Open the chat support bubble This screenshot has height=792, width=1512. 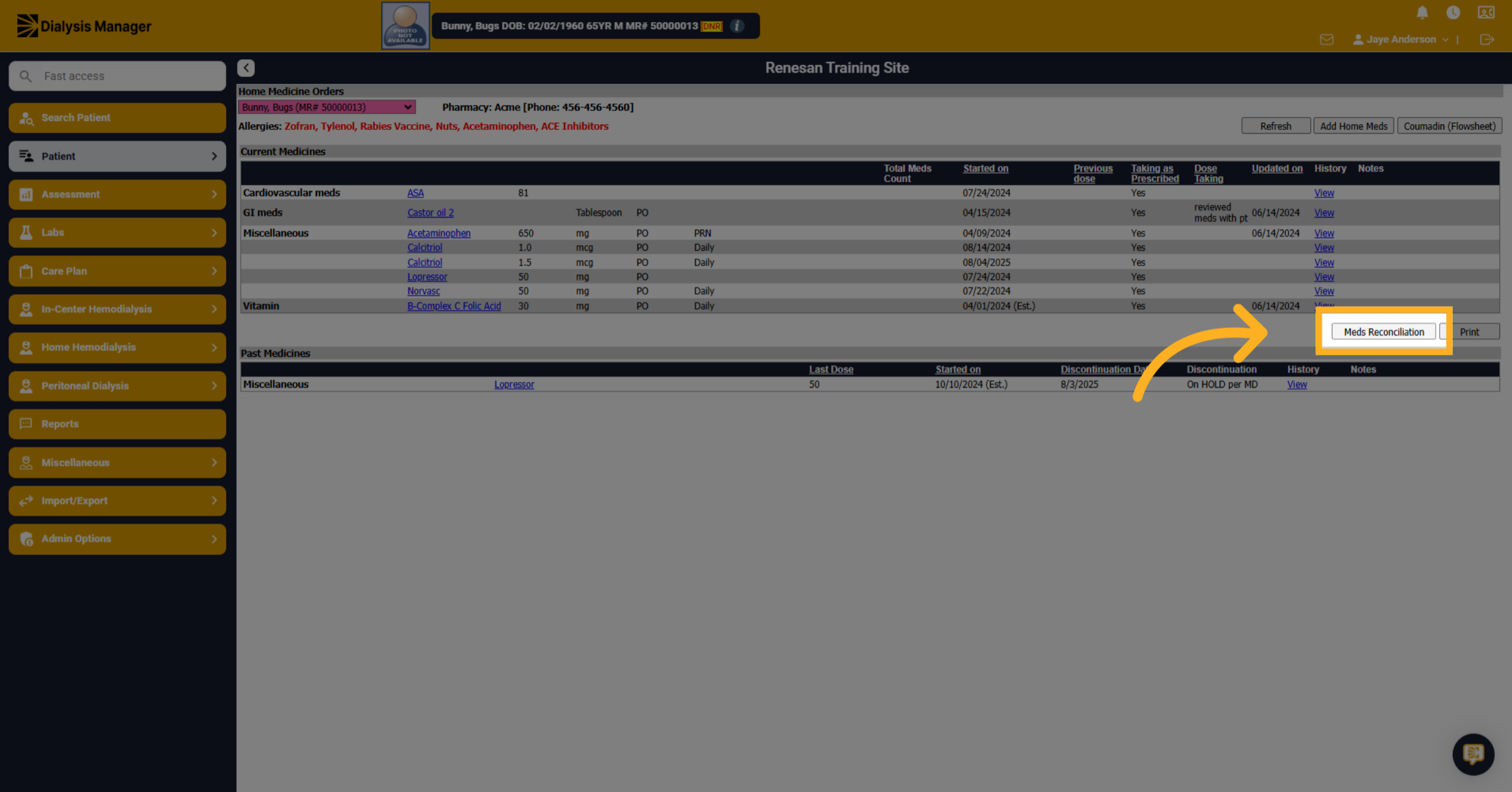(1473, 754)
